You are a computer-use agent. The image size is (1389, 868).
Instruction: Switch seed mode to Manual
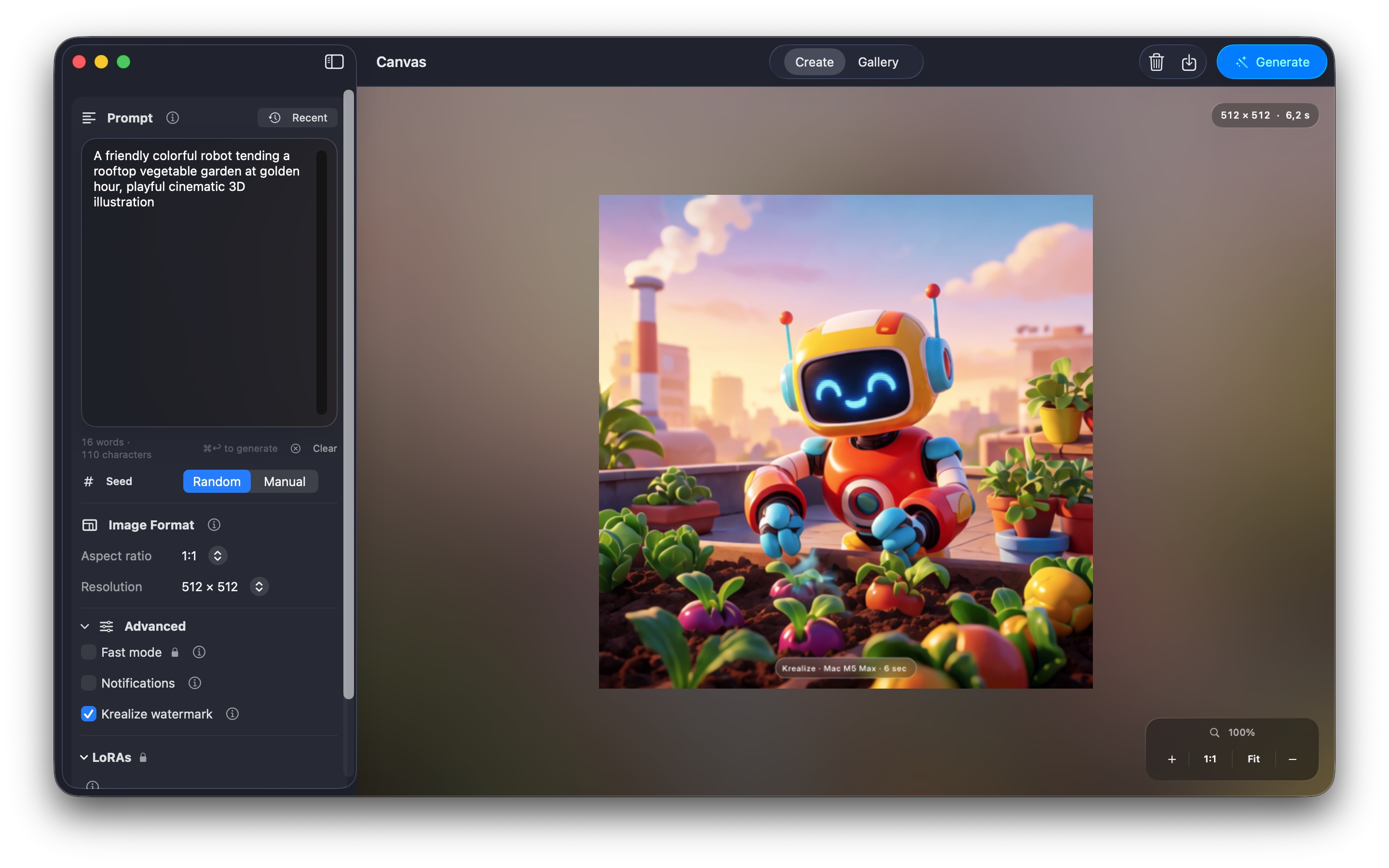[285, 482]
